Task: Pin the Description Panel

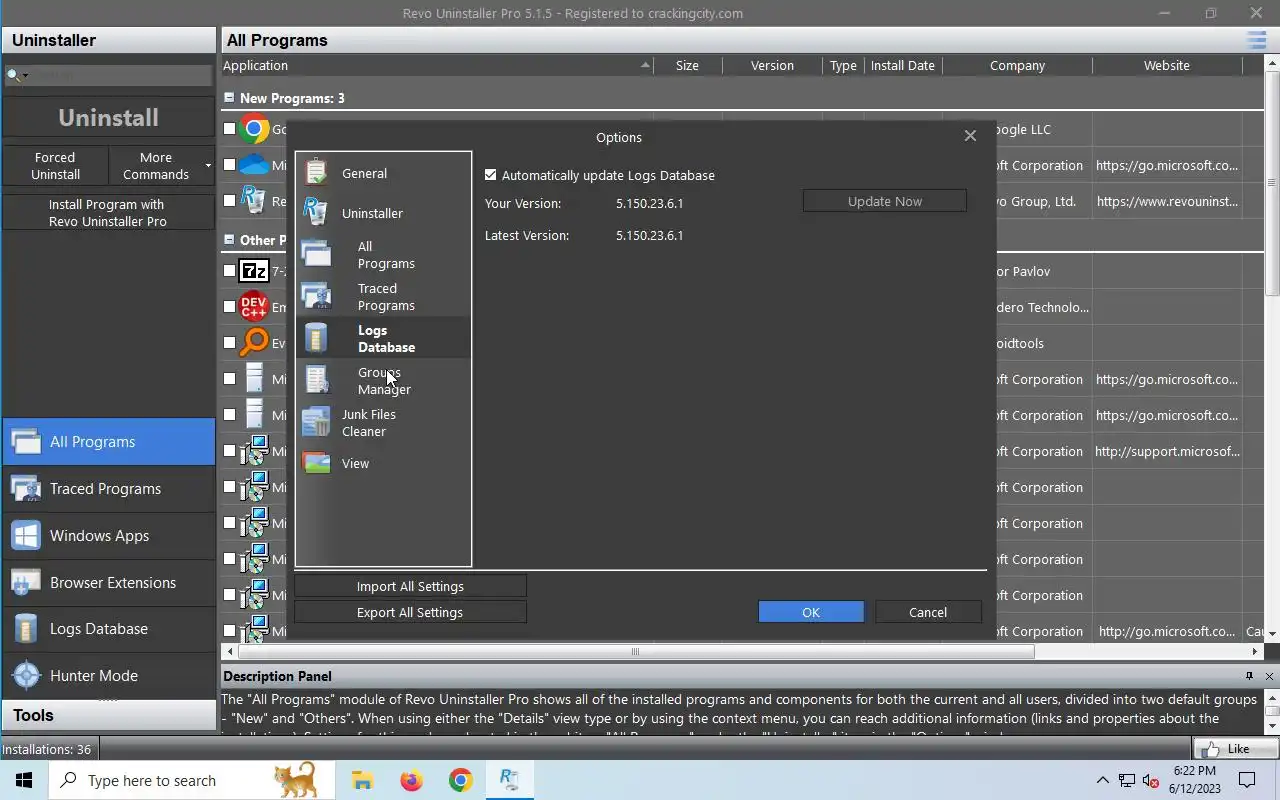Action: click(x=1249, y=676)
